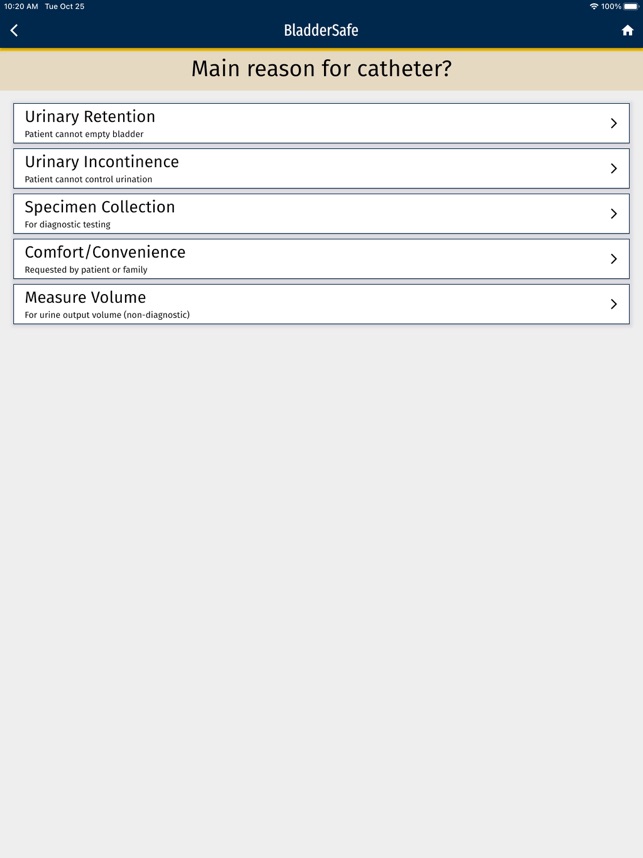The width and height of the screenshot is (643, 858).
Task: Tap the back arrow icon
Action: pos(15,30)
